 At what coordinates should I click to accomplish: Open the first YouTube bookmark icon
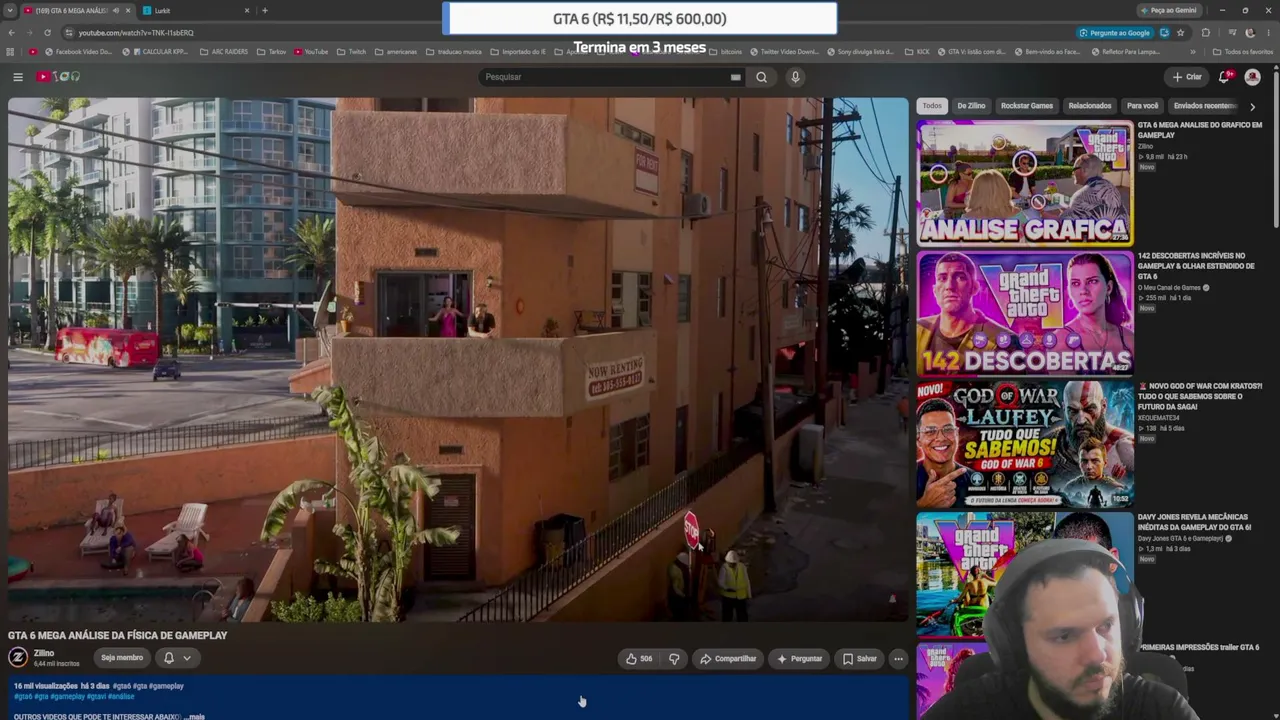33,52
